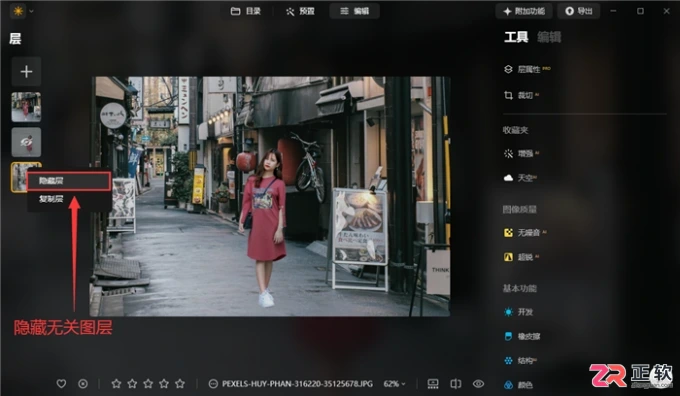Select the highlighted bottom layer thumbnail
Viewport: 680px width, 396px height.
click(19, 177)
